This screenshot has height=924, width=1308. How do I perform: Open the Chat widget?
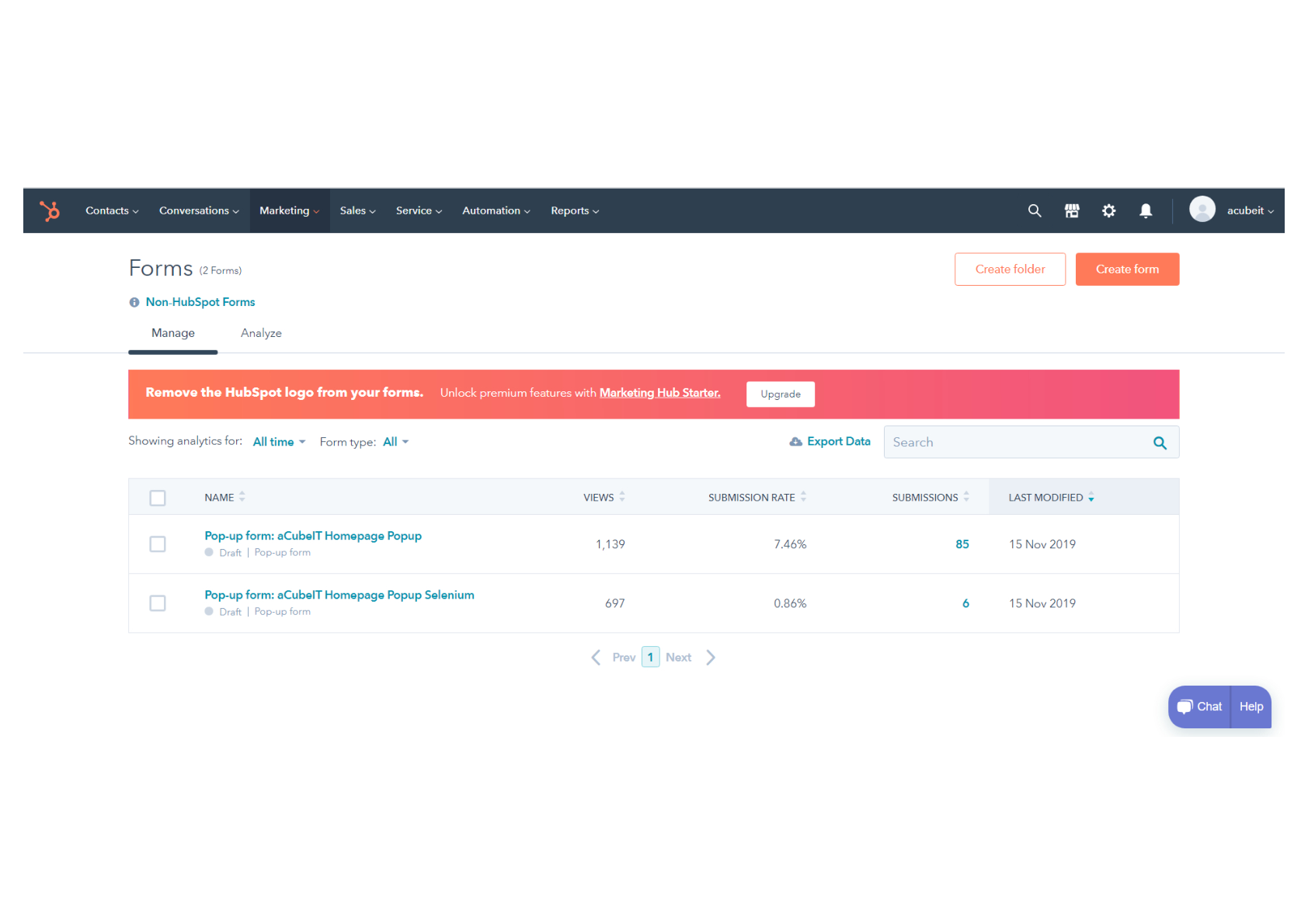(1198, 707)
